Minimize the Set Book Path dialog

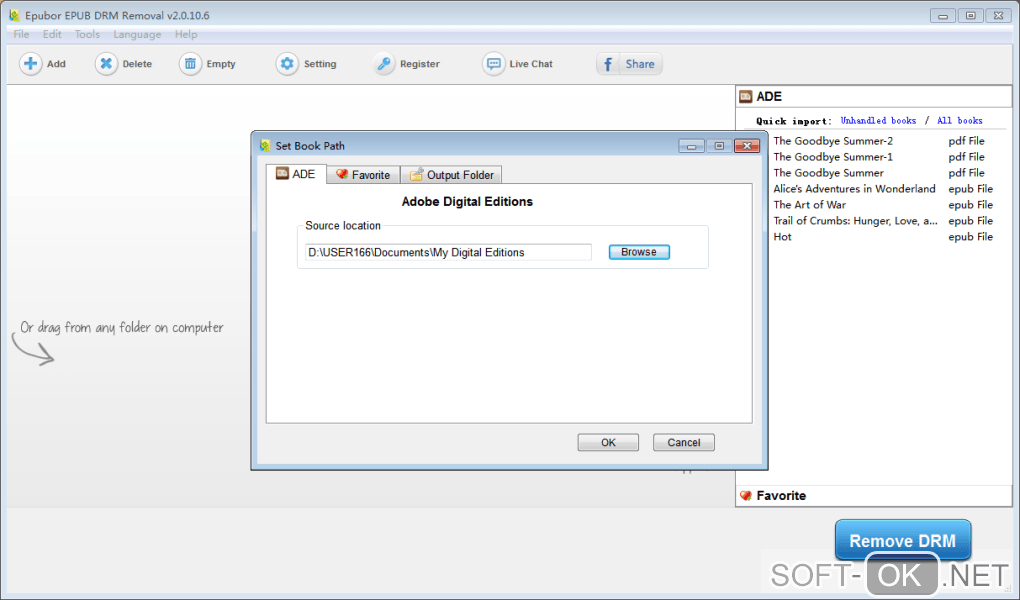(x=691, y=146)
